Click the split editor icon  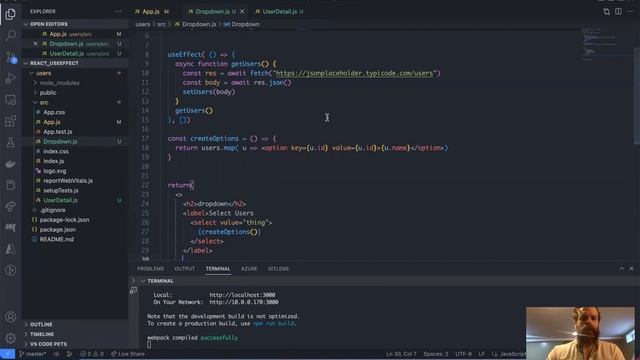tap(618, 11)
